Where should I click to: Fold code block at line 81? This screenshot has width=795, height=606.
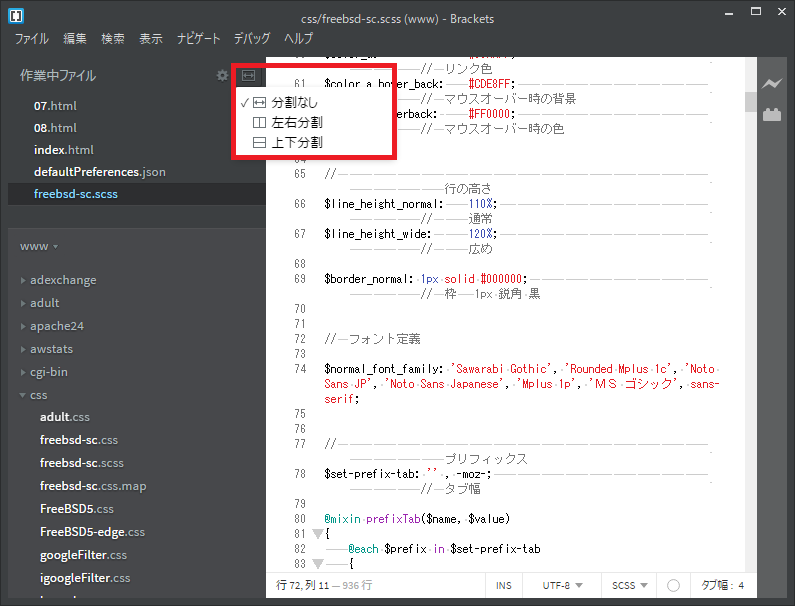pyautogui.click(x=317, y=534)
